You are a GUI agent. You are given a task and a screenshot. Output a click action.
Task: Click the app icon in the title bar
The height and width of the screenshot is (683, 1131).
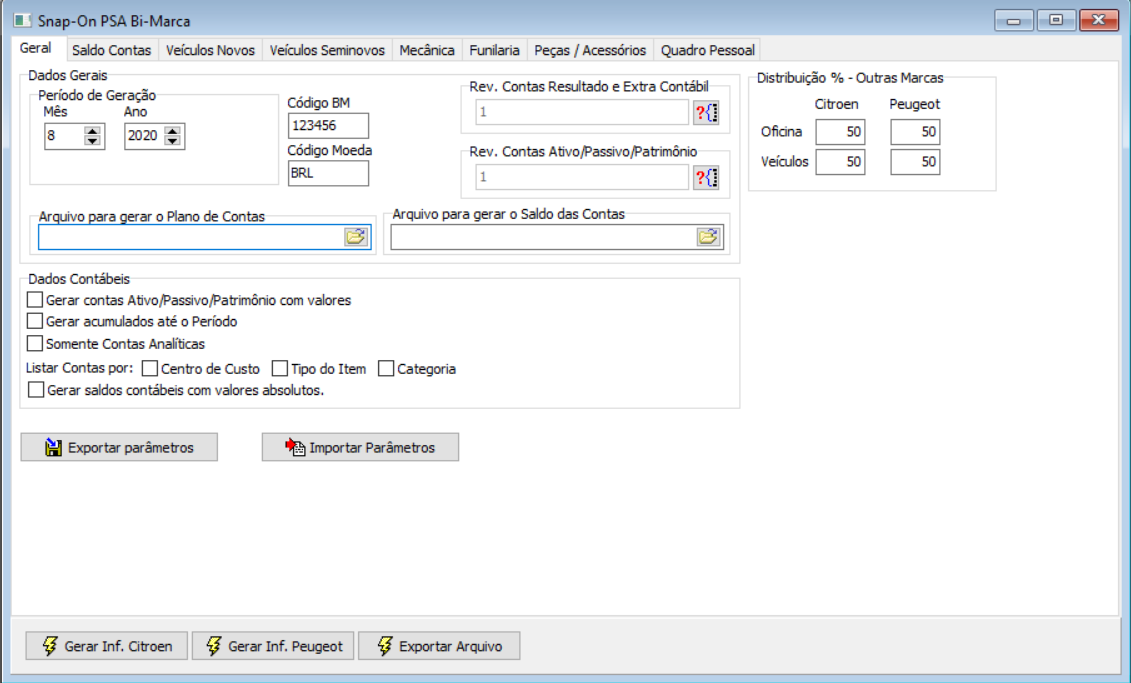click(22, 20)
